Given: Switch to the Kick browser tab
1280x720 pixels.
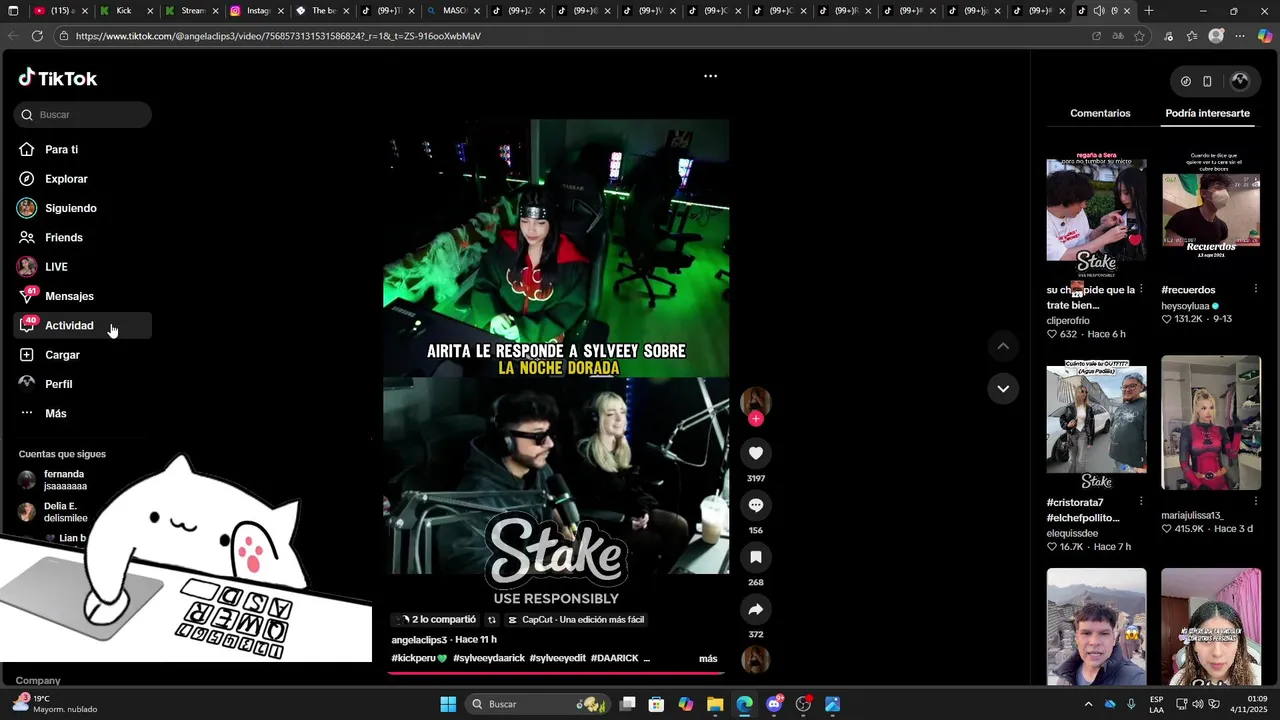Looking at the screenshot, I should pos(128,11).
